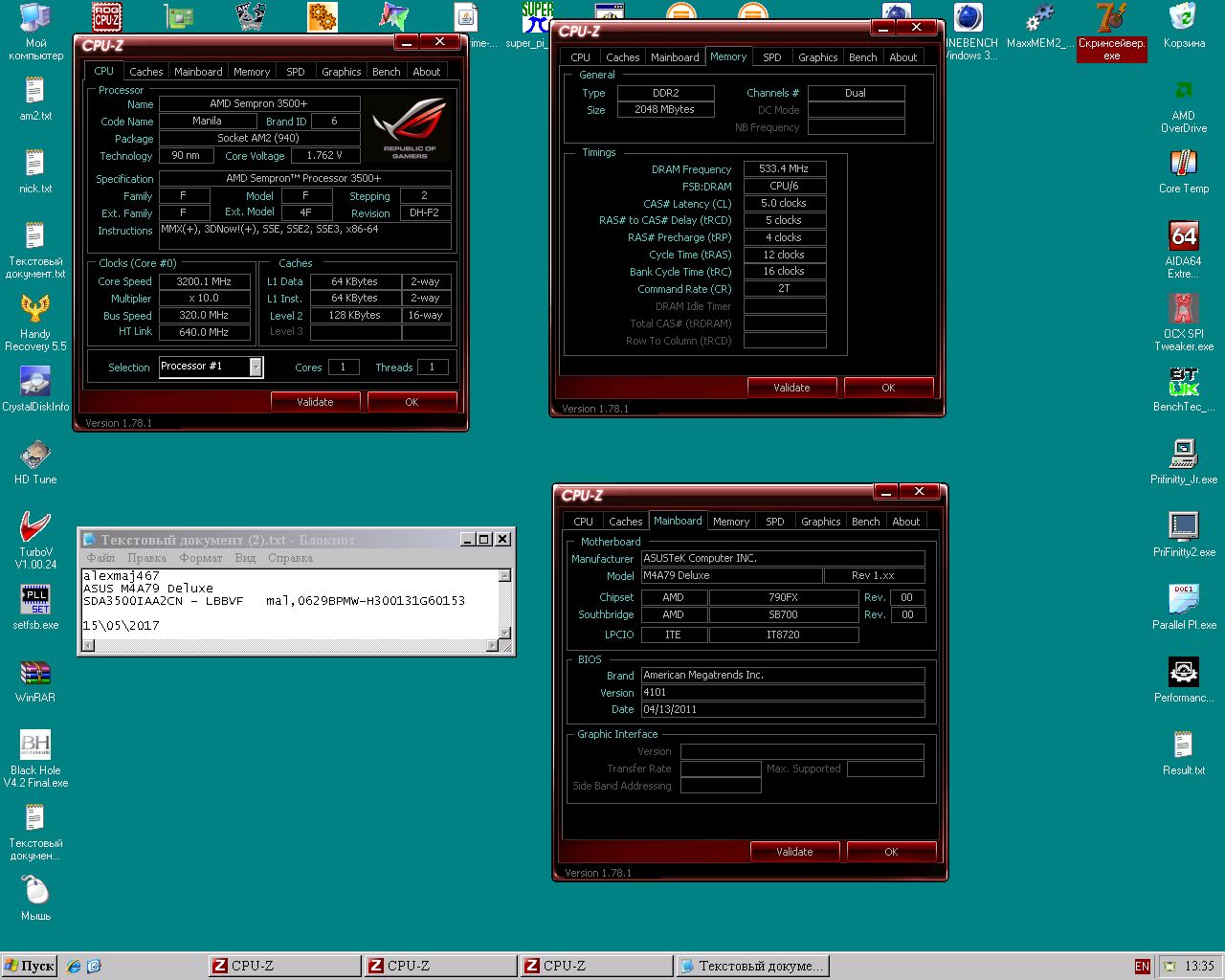Launch Prifinity_Jr.exe desktop icon
The image size is (1225, 980).
pyautogui.click(x=1184, y=462)
